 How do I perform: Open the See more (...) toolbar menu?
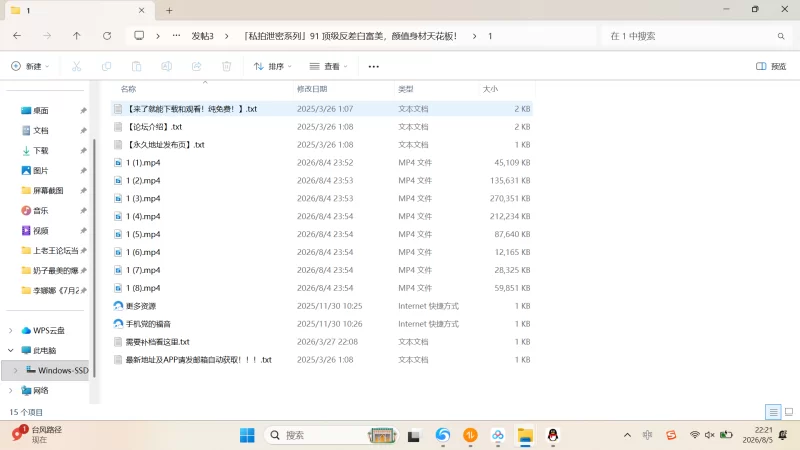[373, 66]
